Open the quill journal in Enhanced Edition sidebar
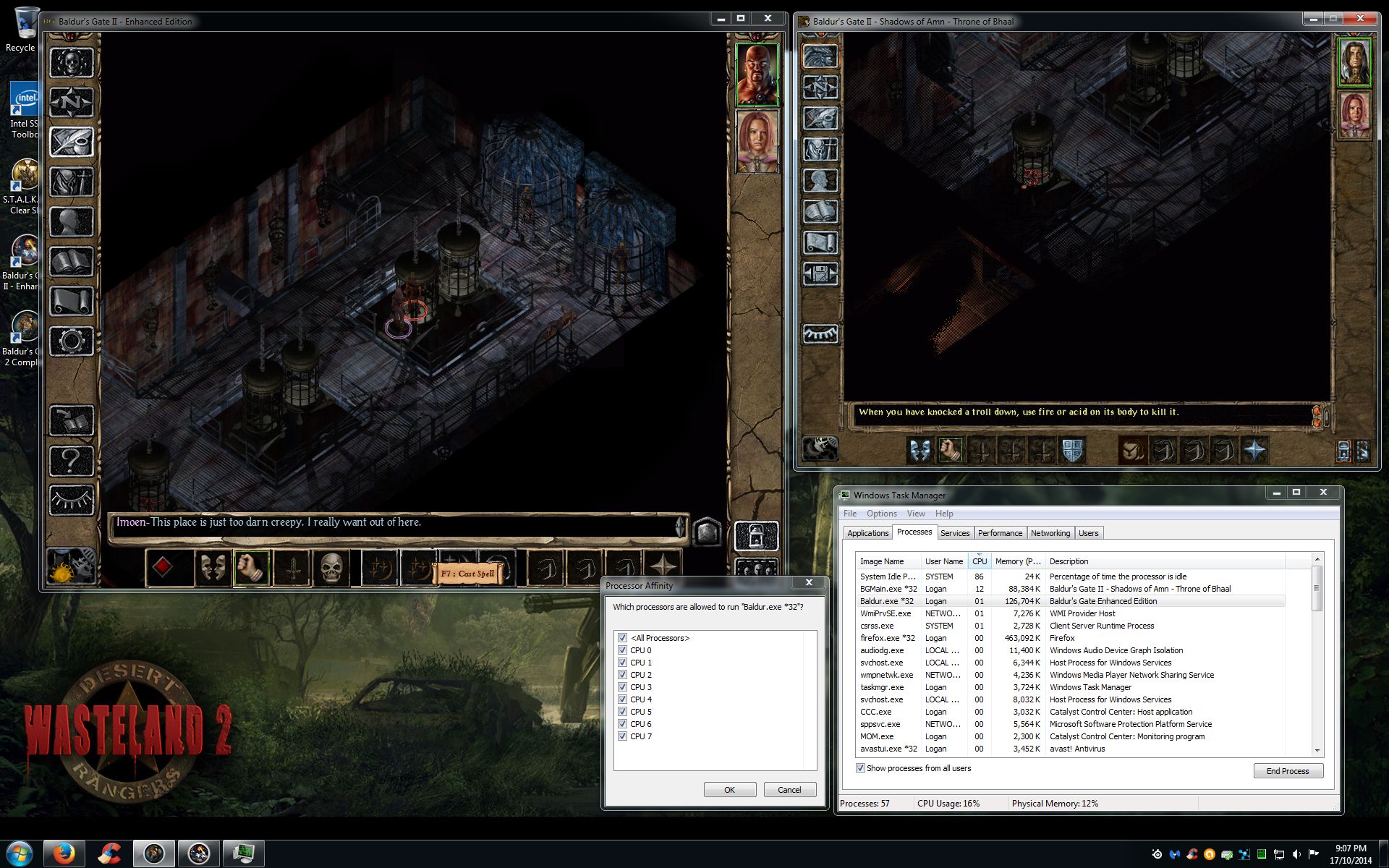 pyautogui.click(x=71, y=141)
